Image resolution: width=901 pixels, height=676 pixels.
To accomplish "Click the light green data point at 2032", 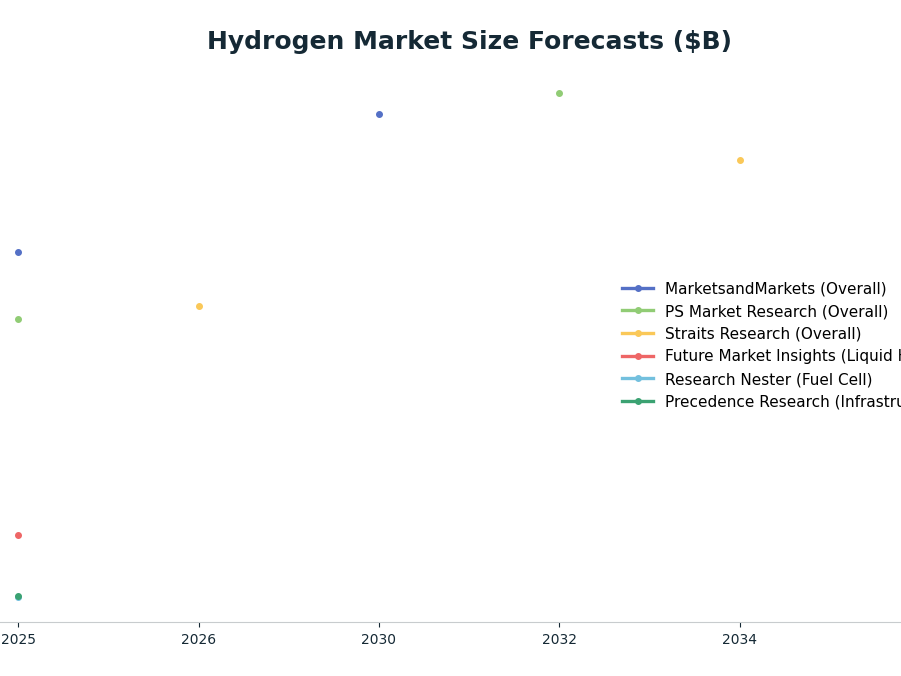I will [x=560, y=93].
